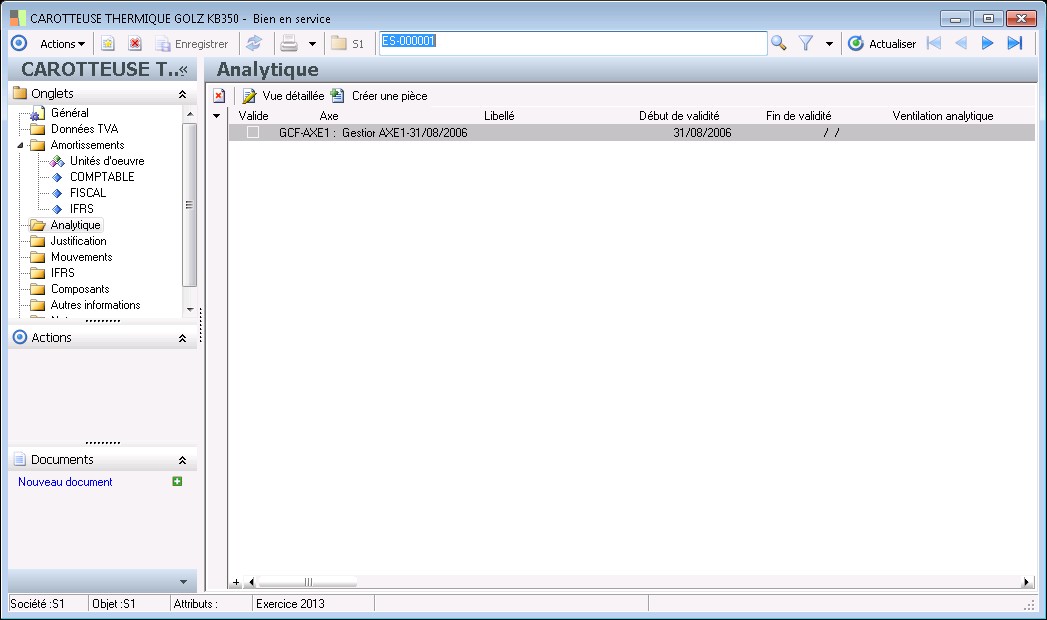1047x620 pixels.
Task: Click the Print icon in the toolbar
Action: [x=289, y=44]
